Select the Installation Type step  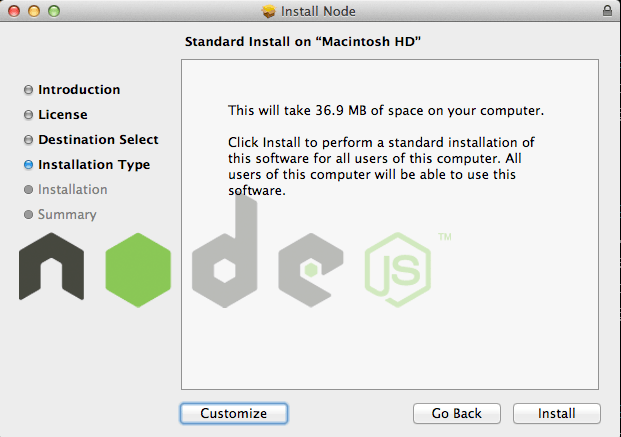[x=94, y=164]
